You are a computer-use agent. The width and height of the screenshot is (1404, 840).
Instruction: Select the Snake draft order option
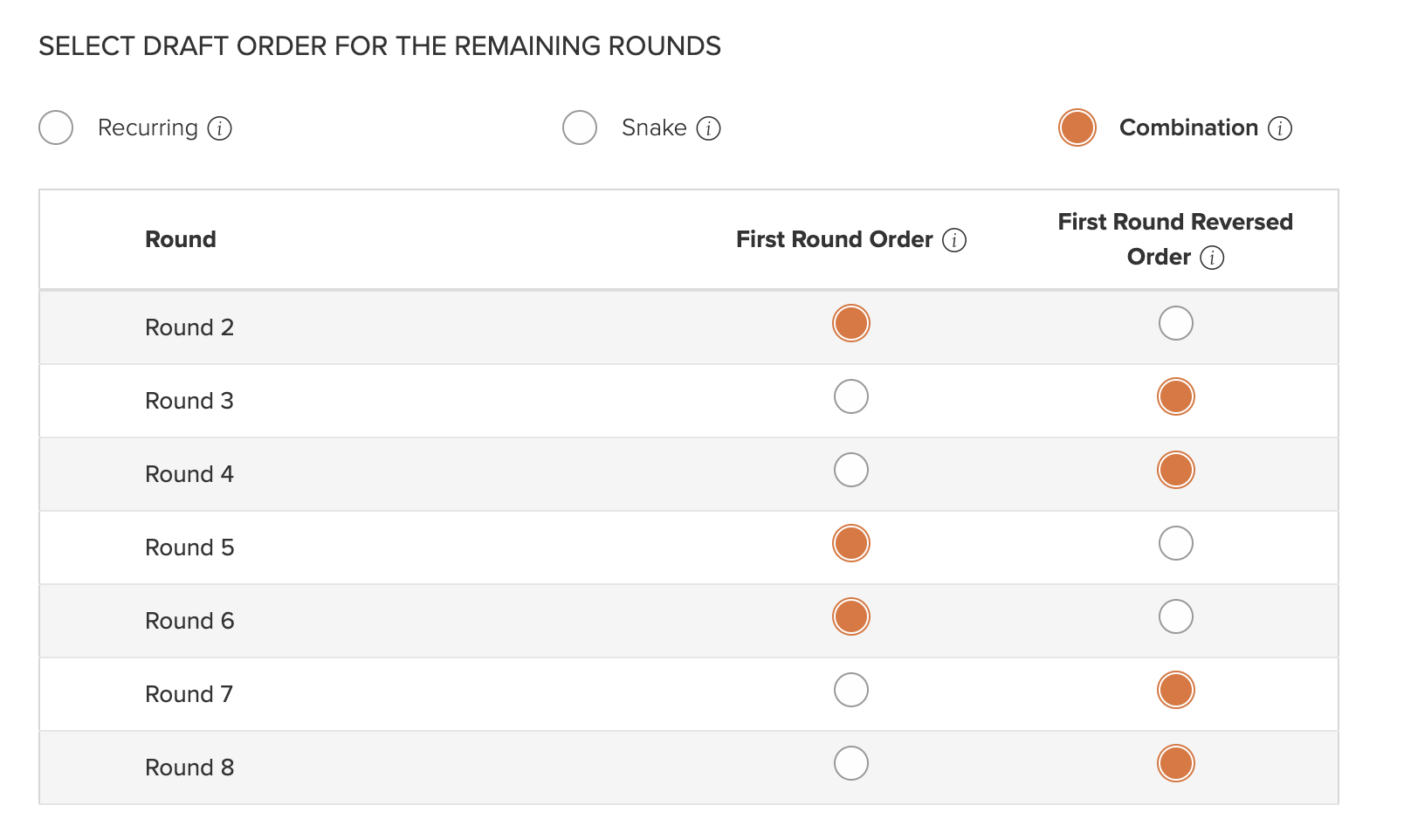580,127
